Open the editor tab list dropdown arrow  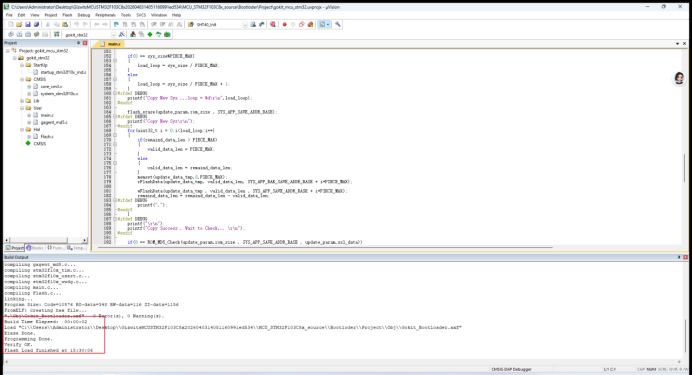678,44
